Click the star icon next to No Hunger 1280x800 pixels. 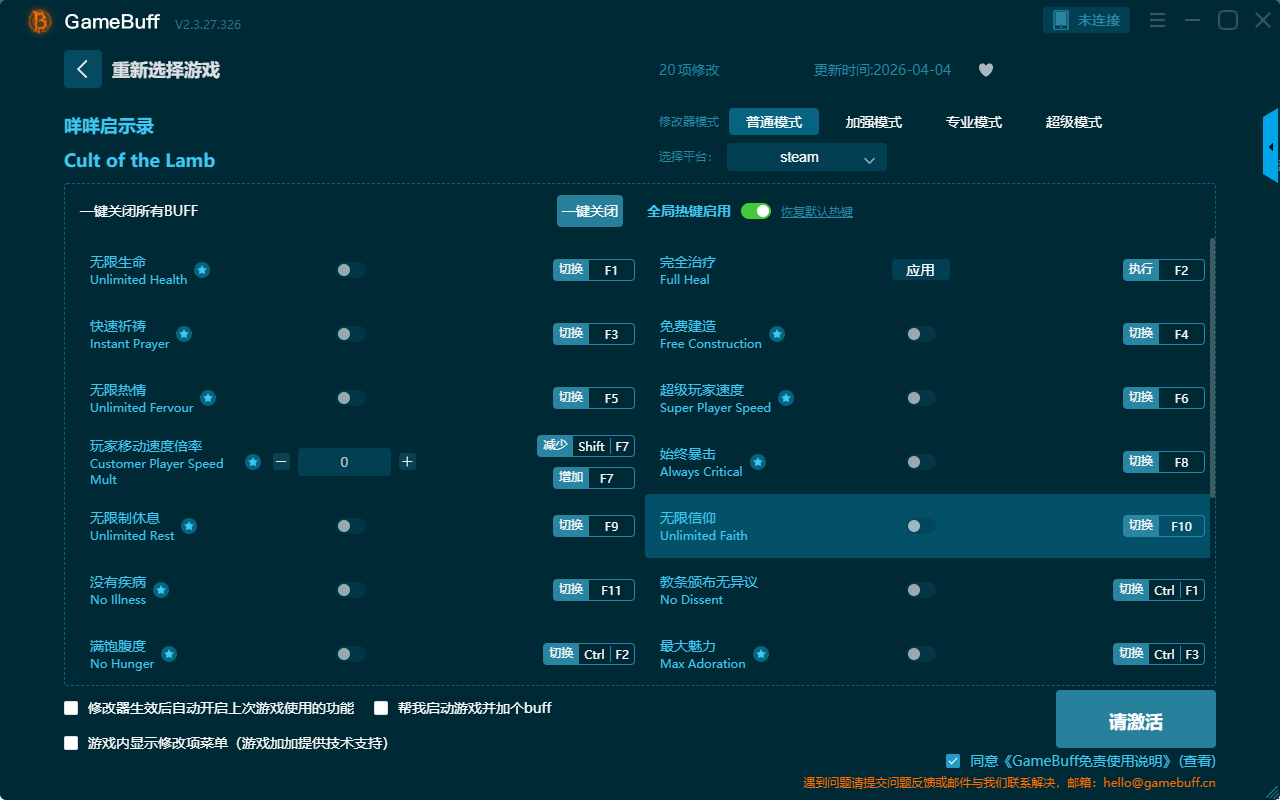point(169,654)
